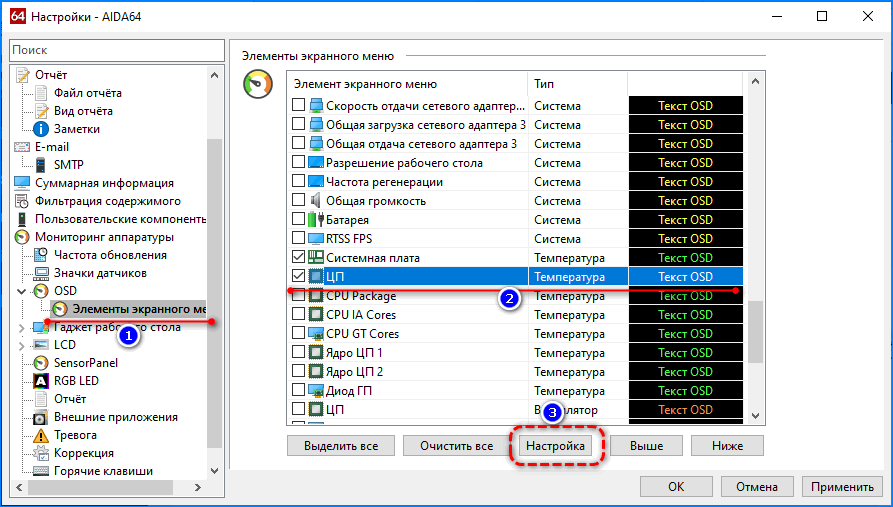Click the tree's vertical down arrow
This screenshot has width=893, height=507.
pyautogui.click(x=214, y=471)
